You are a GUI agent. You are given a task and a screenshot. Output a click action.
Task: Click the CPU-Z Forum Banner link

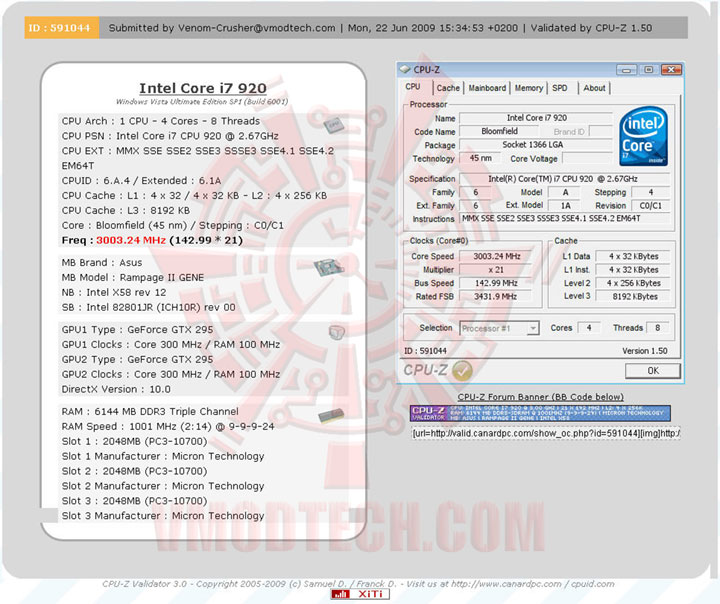click(x=540, y=397)
